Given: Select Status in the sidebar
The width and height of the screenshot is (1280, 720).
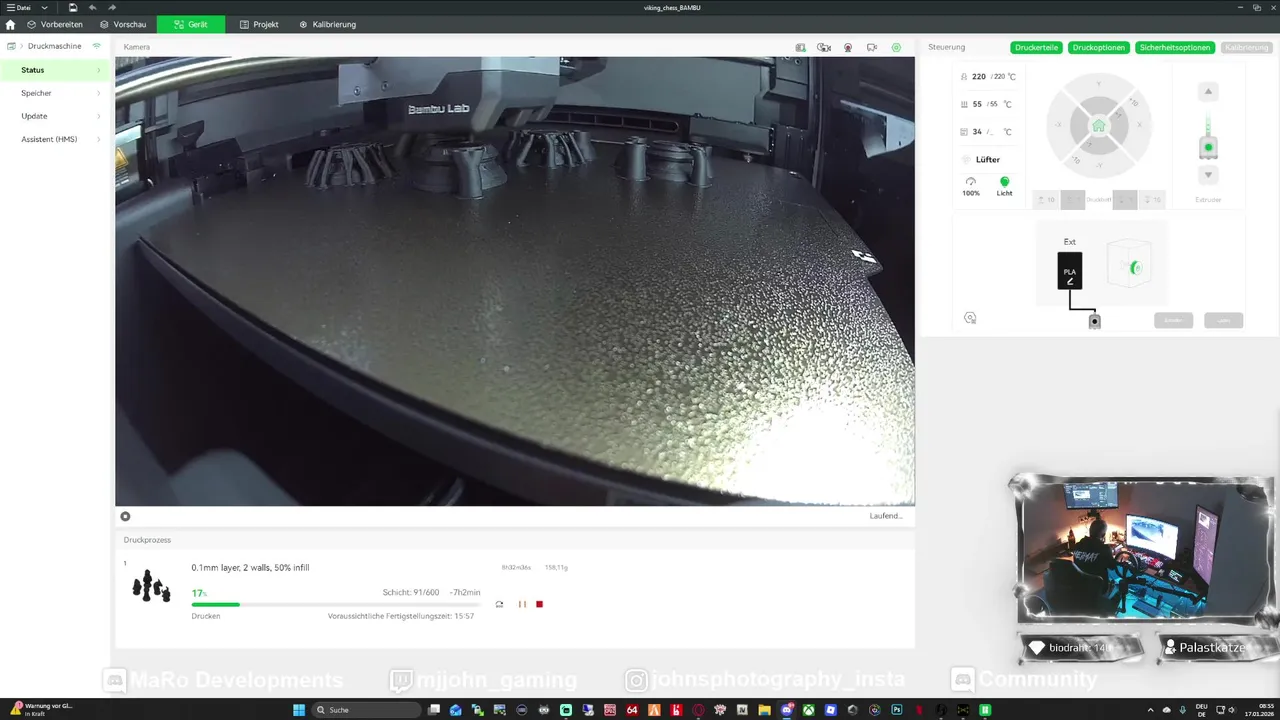Looking at the screenshot, I should point(55,70).
